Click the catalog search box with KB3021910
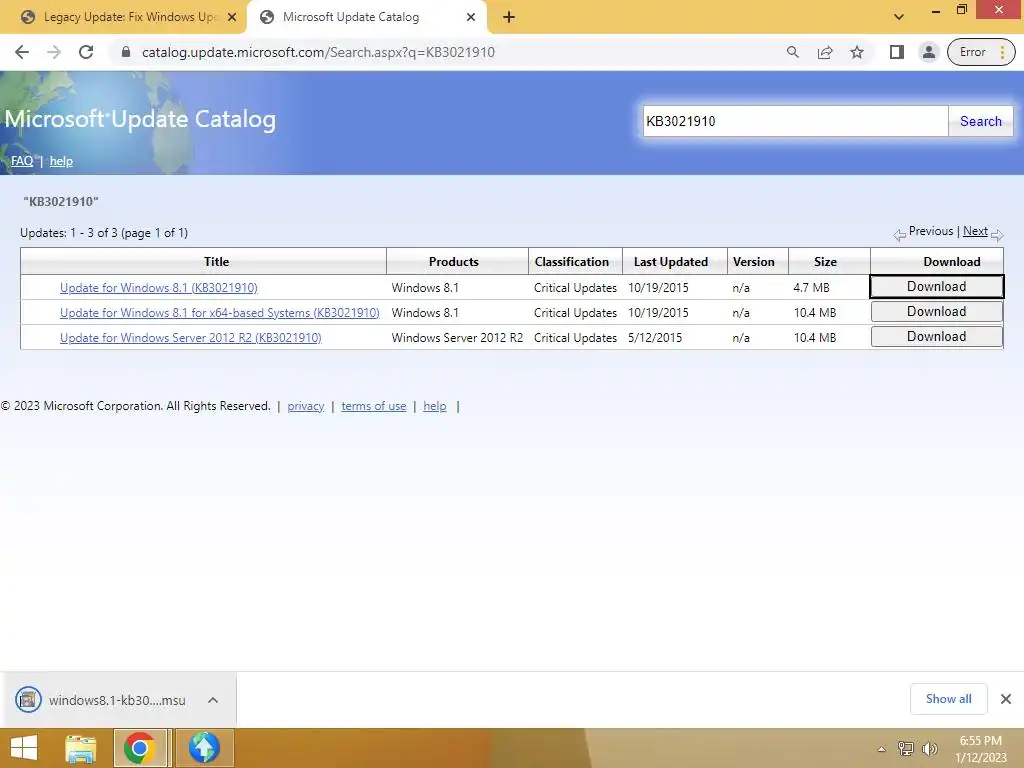The image size is (1024, 768). [x=795, y=121]
